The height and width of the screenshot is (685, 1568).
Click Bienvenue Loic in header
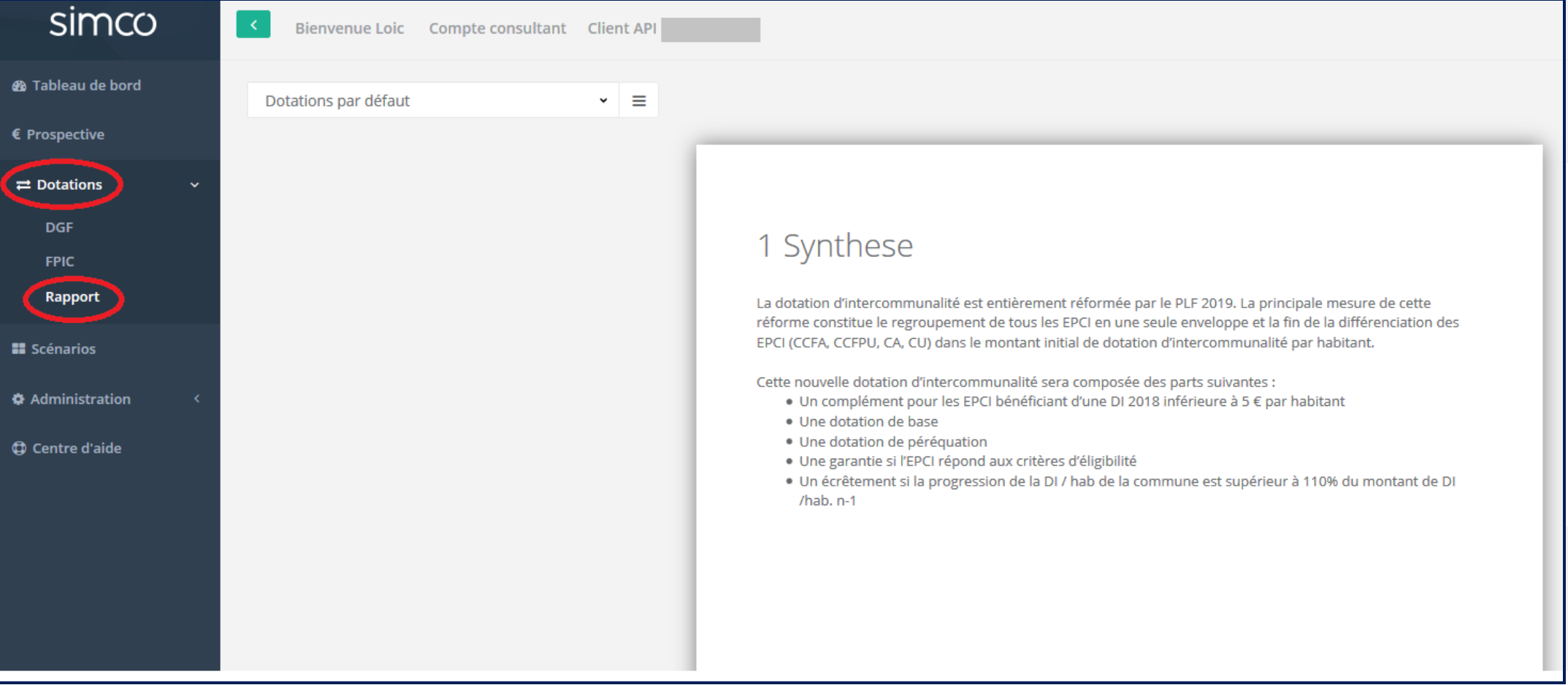(349, 28)
